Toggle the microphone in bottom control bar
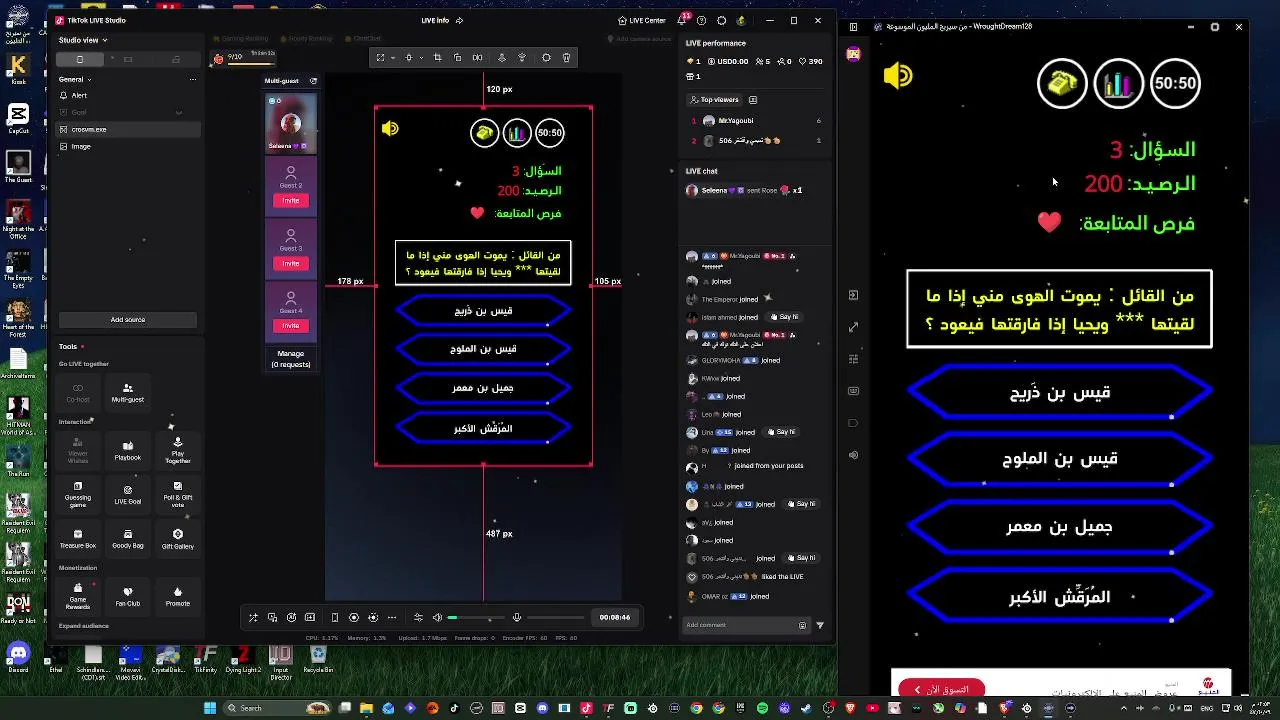This screenshot has width=1280, height=720. click(516, 617)
